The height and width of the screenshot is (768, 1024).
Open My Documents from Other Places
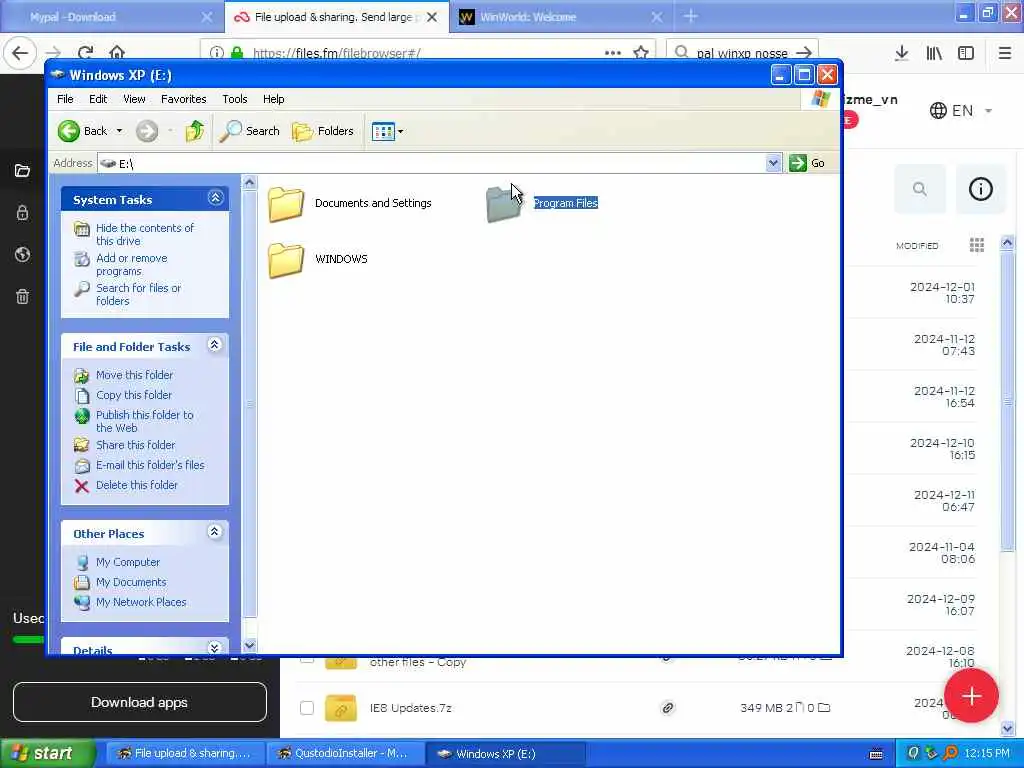[x=131, y=583]
